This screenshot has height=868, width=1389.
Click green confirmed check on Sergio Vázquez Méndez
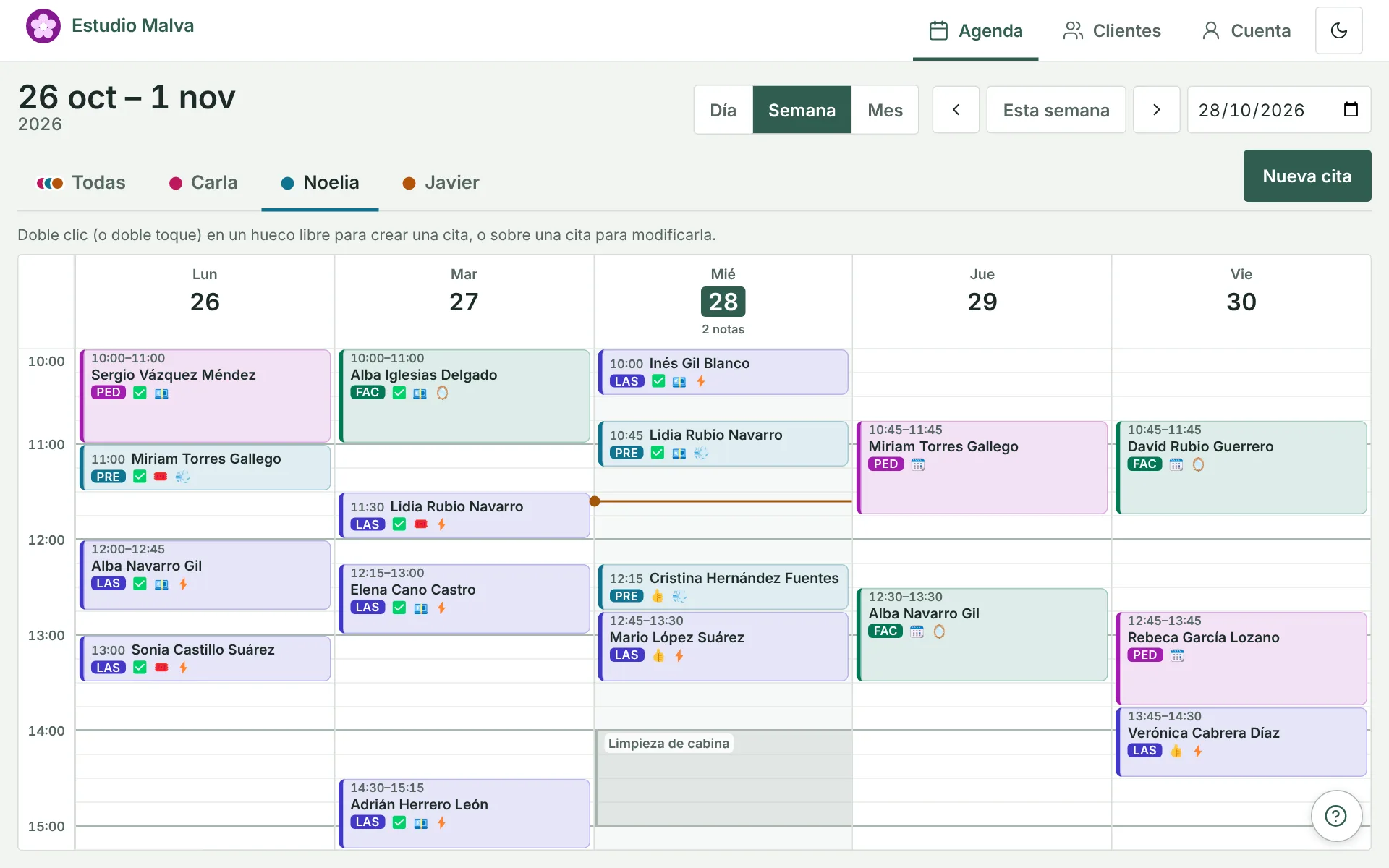pos(140,393)
